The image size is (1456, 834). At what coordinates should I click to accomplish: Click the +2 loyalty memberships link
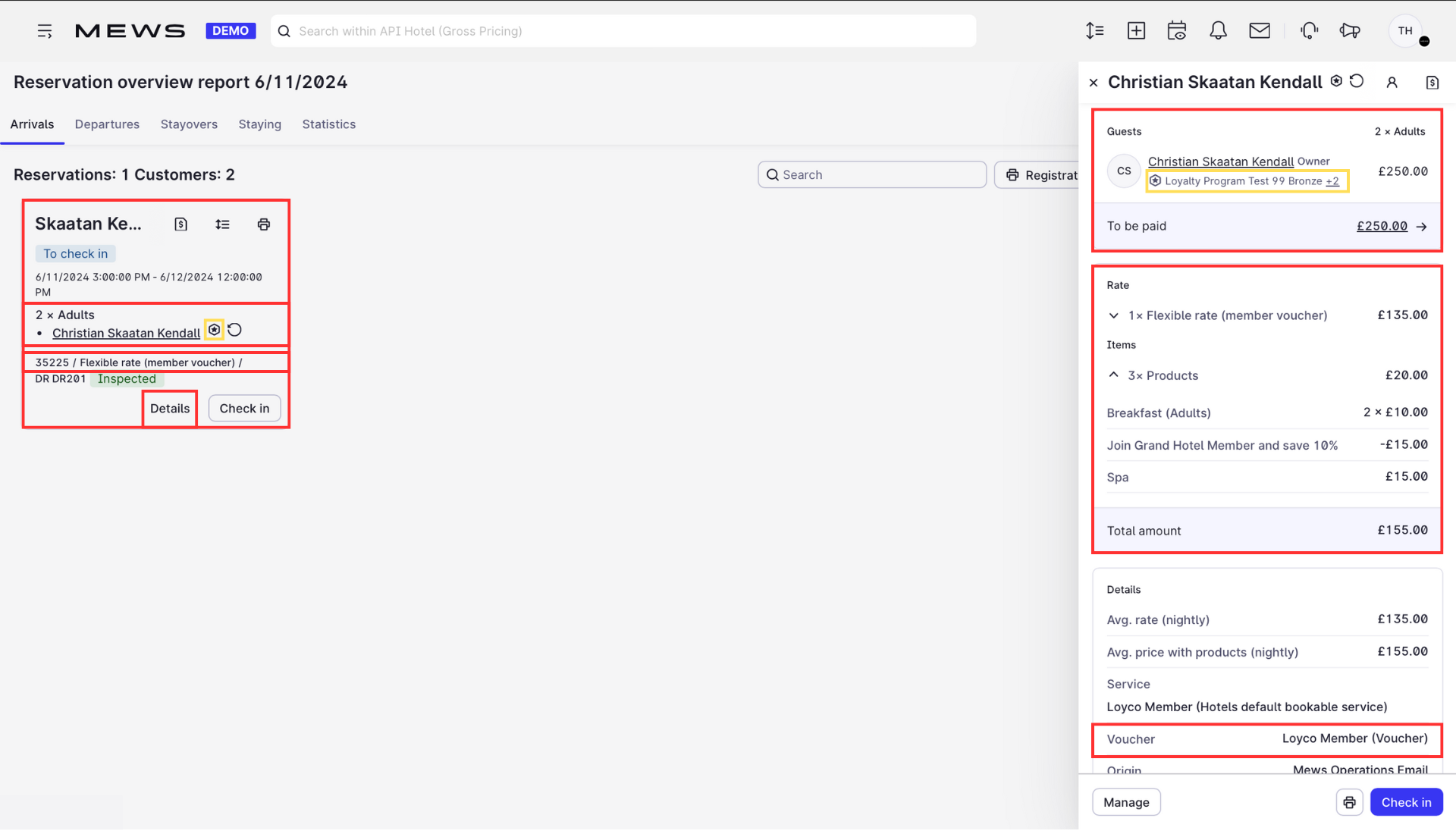point(1332,181)
